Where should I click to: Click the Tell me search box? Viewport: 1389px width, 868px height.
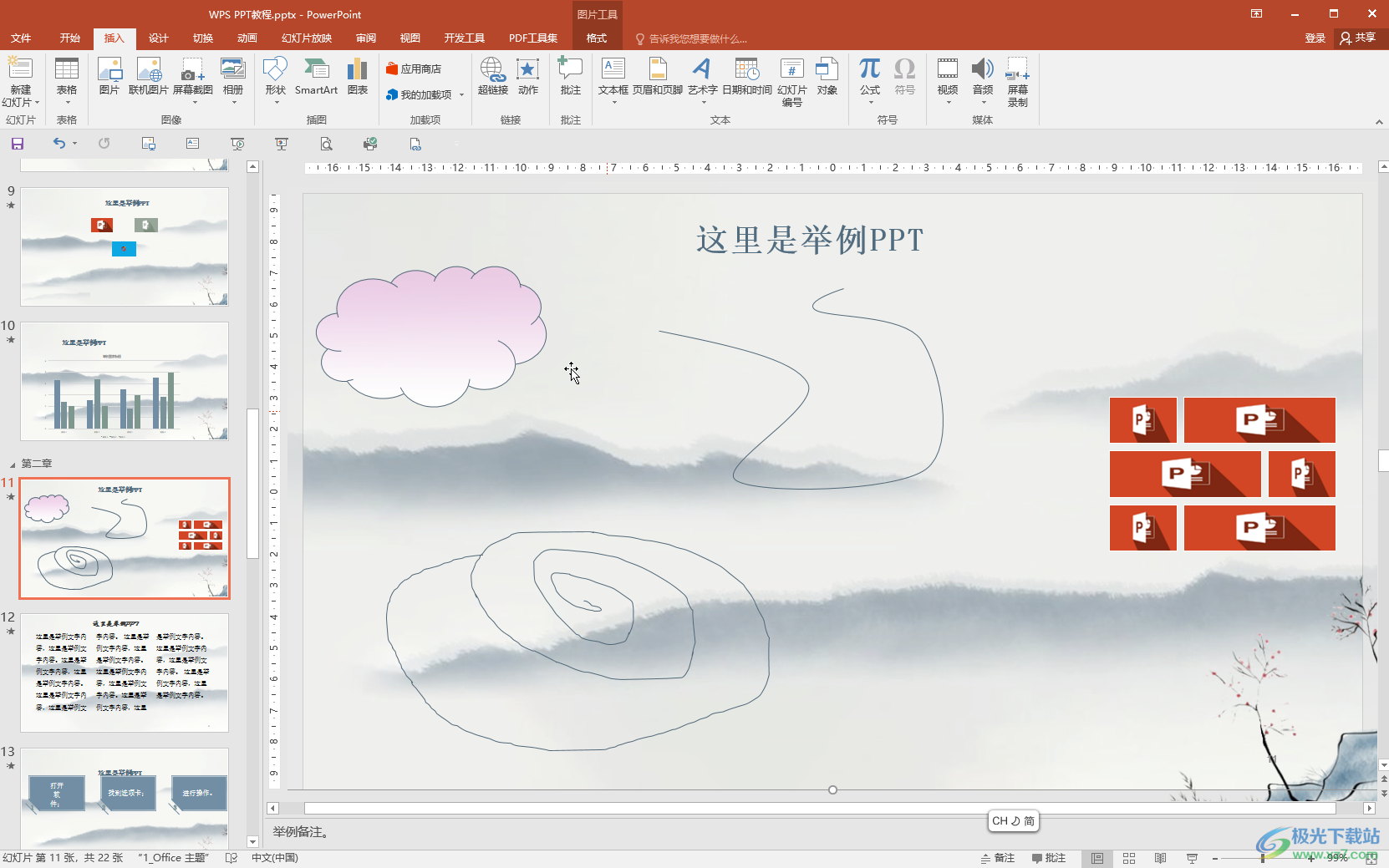click(692, 38)
